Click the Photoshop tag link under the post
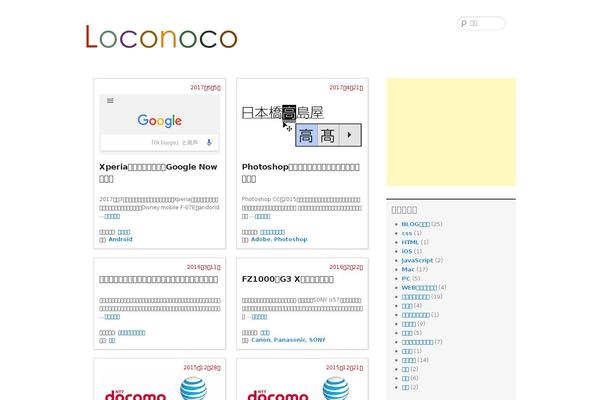Image resolution: width=600 pixels, height=400 pixels. click(x=290, y=239)
